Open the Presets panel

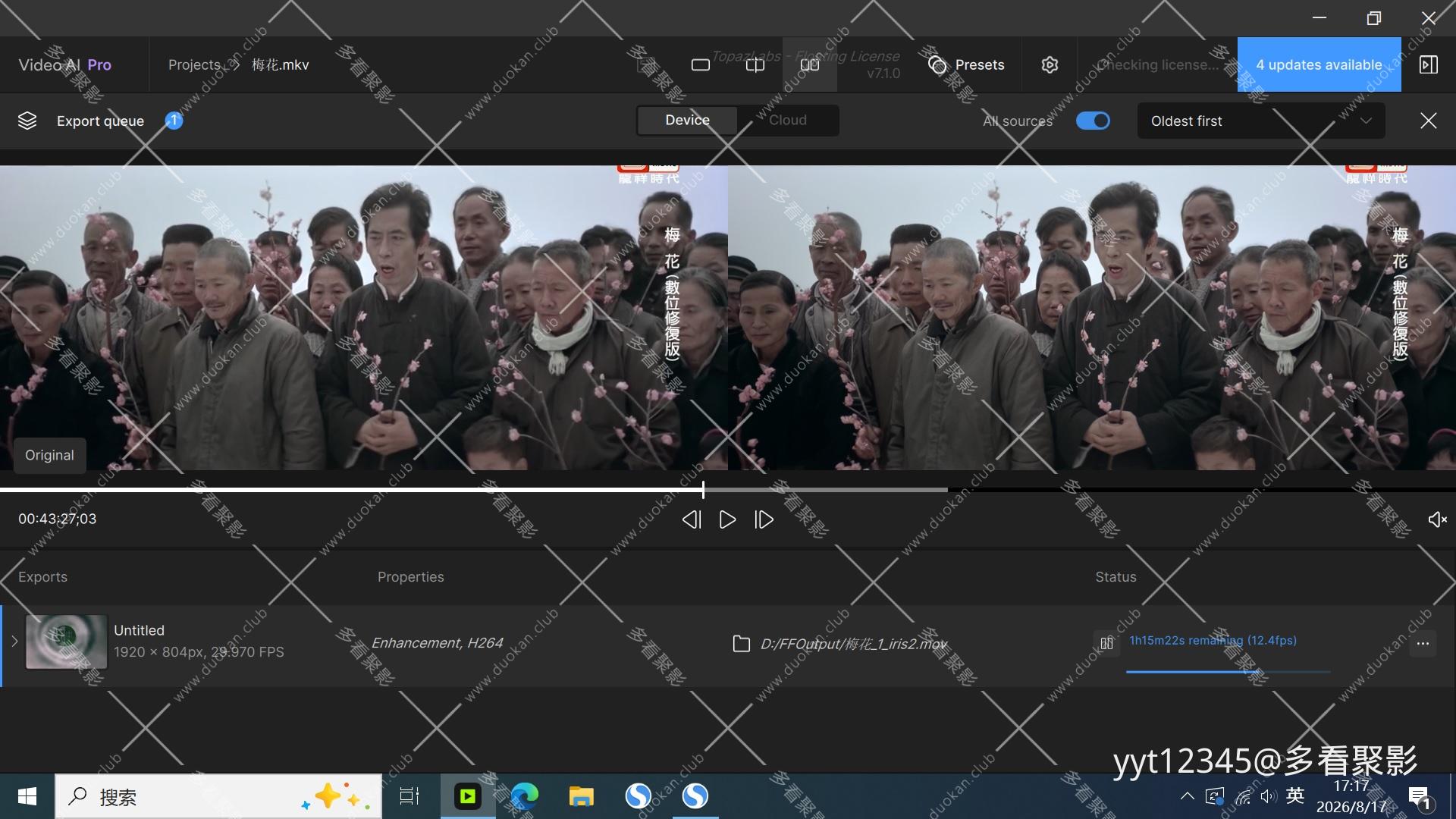coord(966,65)
